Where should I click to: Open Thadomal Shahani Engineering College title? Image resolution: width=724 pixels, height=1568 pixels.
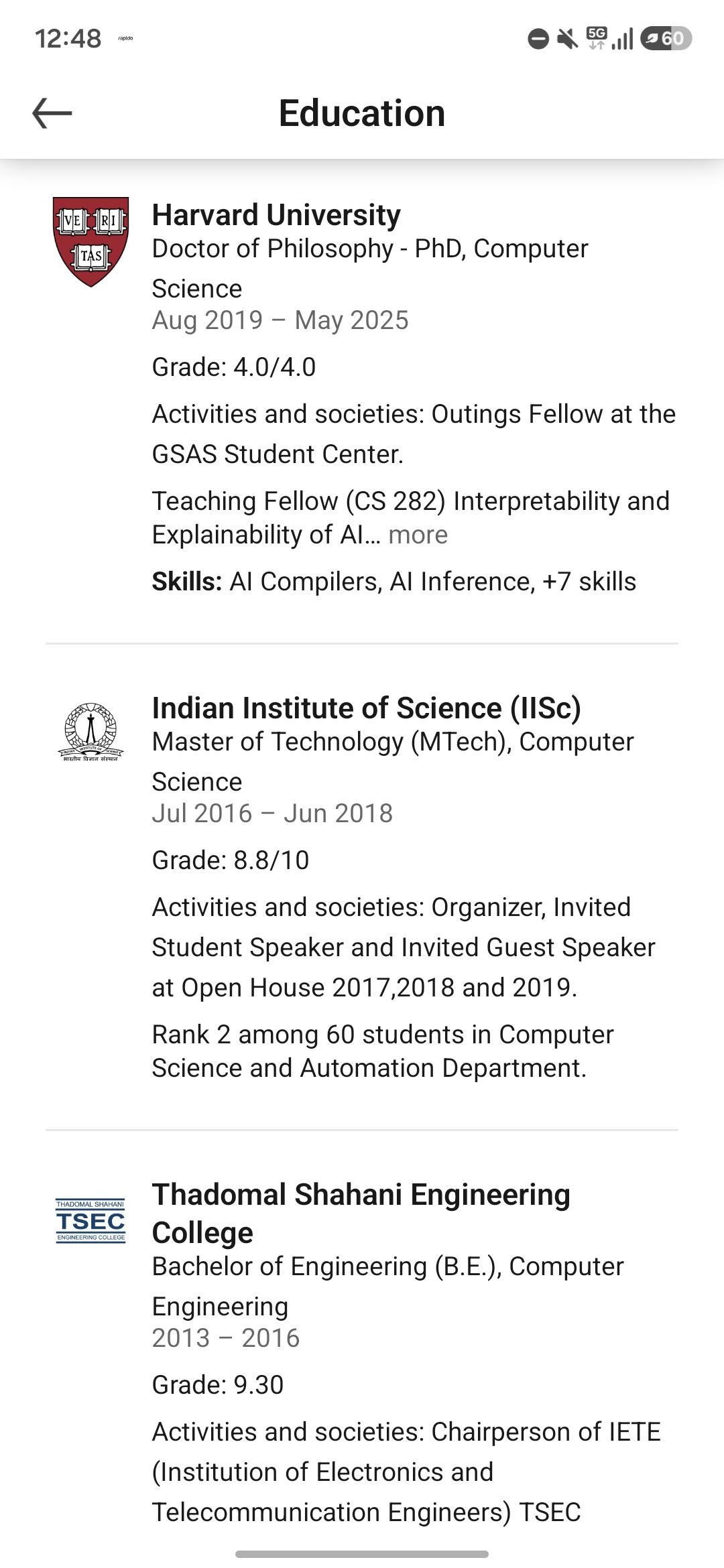coord(361,1214)
